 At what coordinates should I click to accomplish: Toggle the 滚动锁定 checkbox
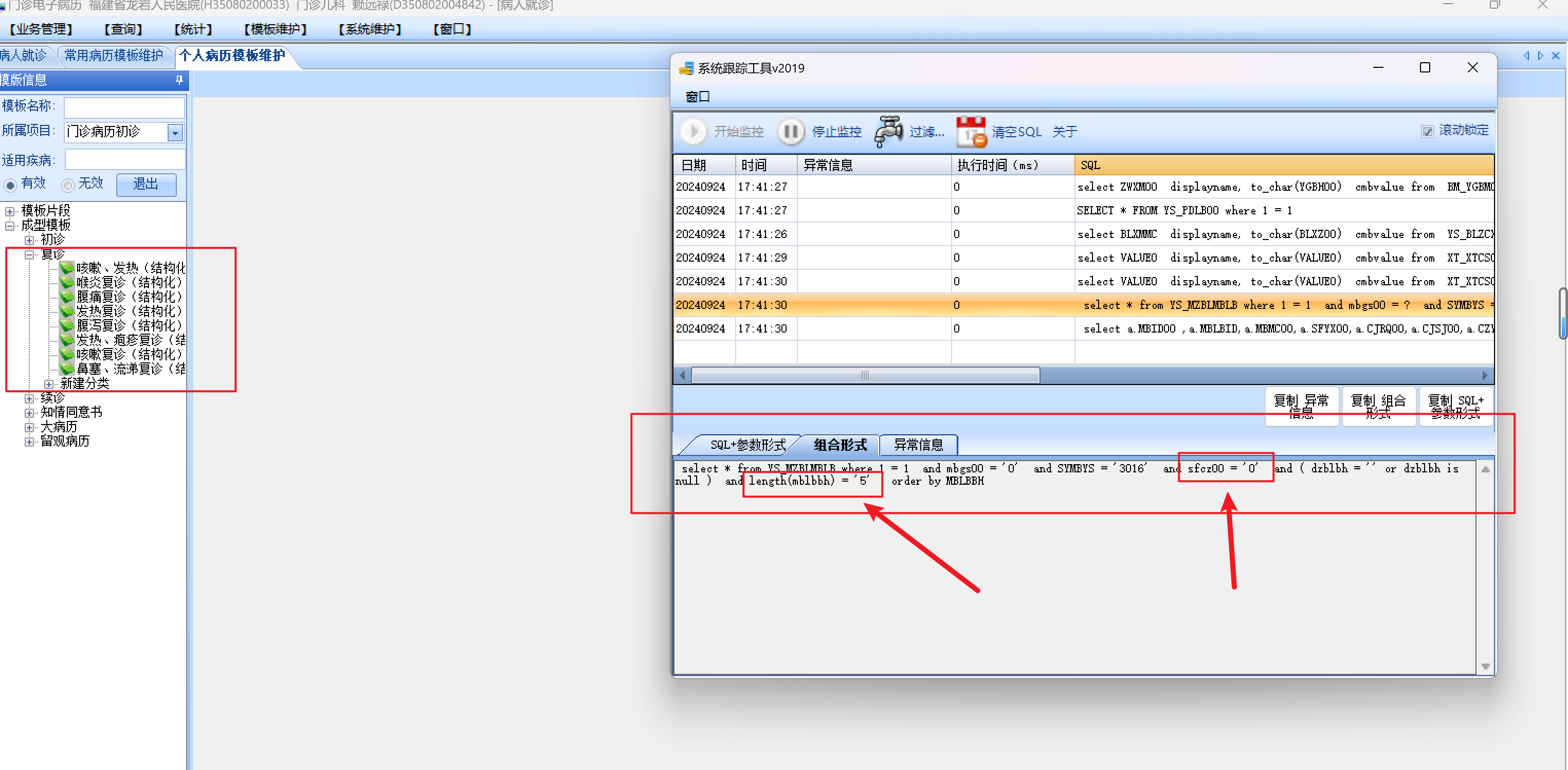pyautogui.click(x=1427, y=132)
